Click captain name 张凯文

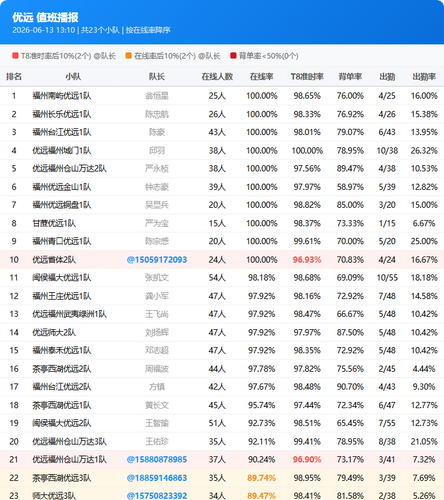pyautogui.click(x=157, y=278)
